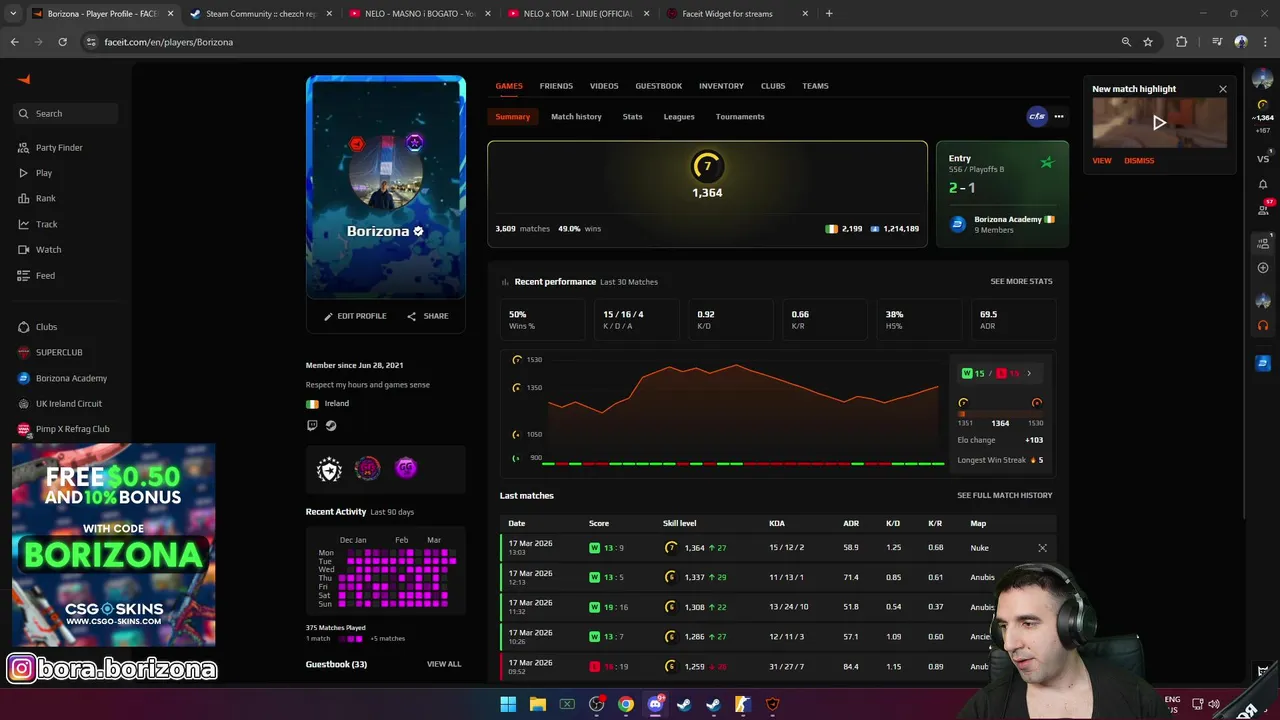The height and width of the screenshot is (720, 1280).
Task: View all Guestbook entries
Action: coord(444,664)
